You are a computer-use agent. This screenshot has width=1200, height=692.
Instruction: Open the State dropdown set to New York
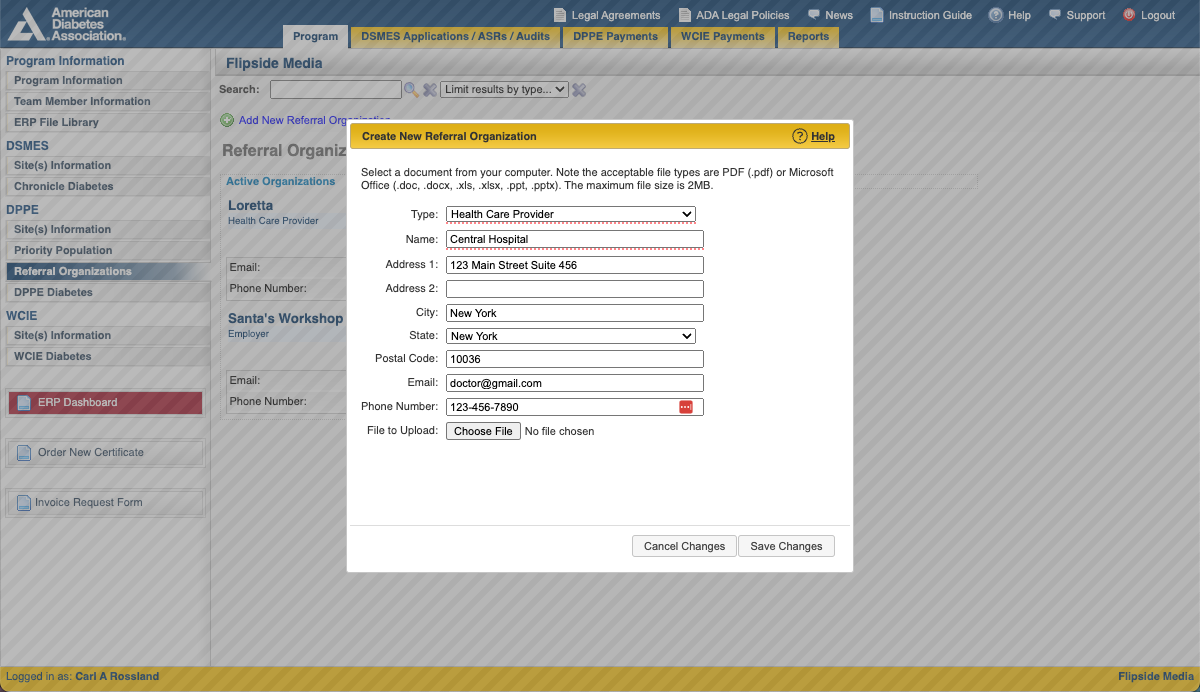570,335
